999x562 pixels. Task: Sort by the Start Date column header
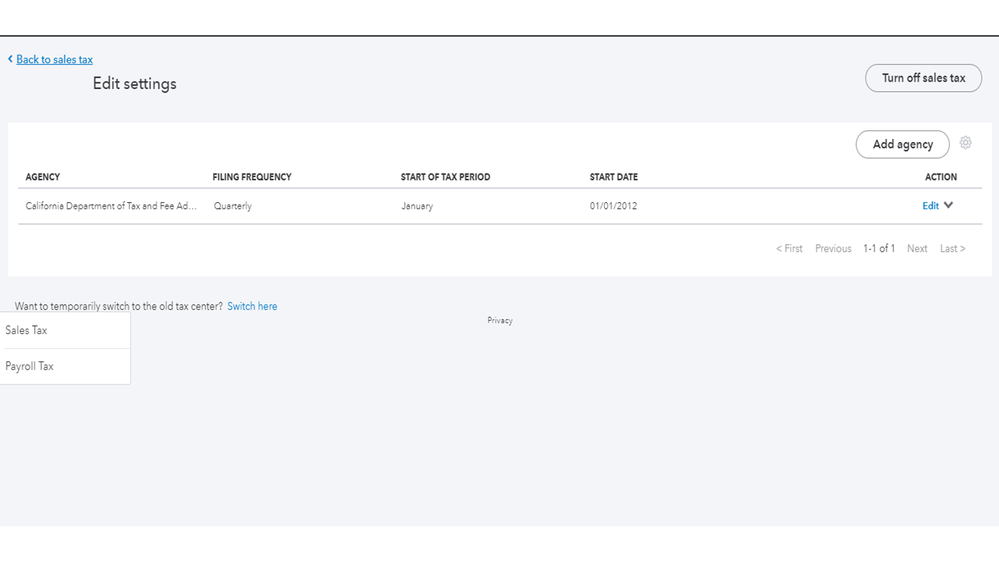[613, 177]
